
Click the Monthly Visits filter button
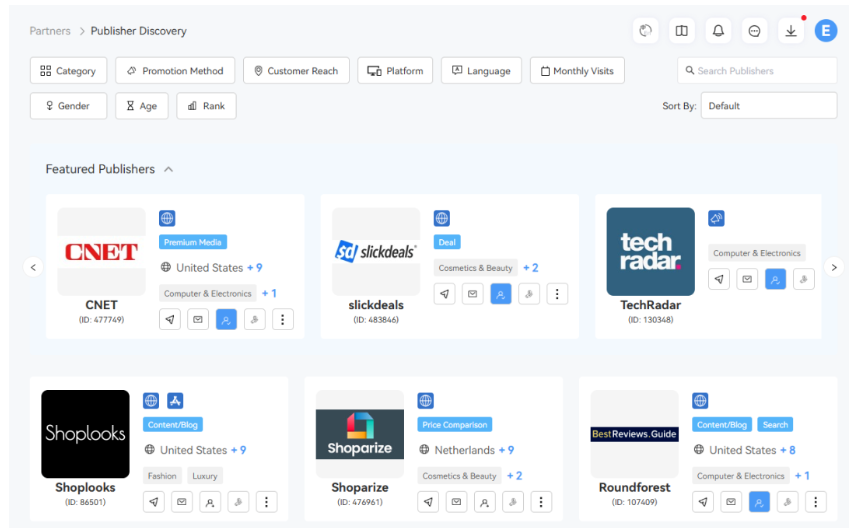point(577,71)
